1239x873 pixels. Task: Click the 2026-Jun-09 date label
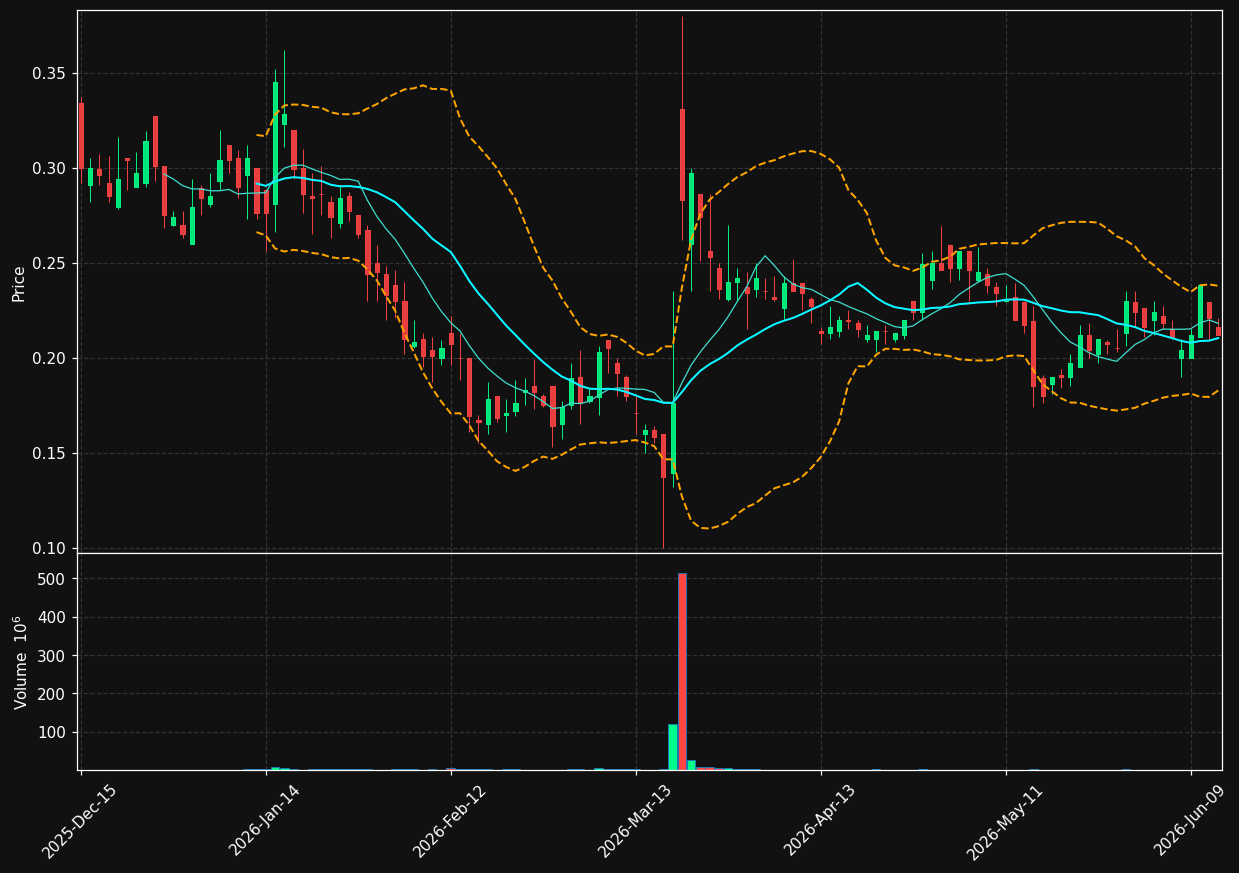[x=1189, y=821]
